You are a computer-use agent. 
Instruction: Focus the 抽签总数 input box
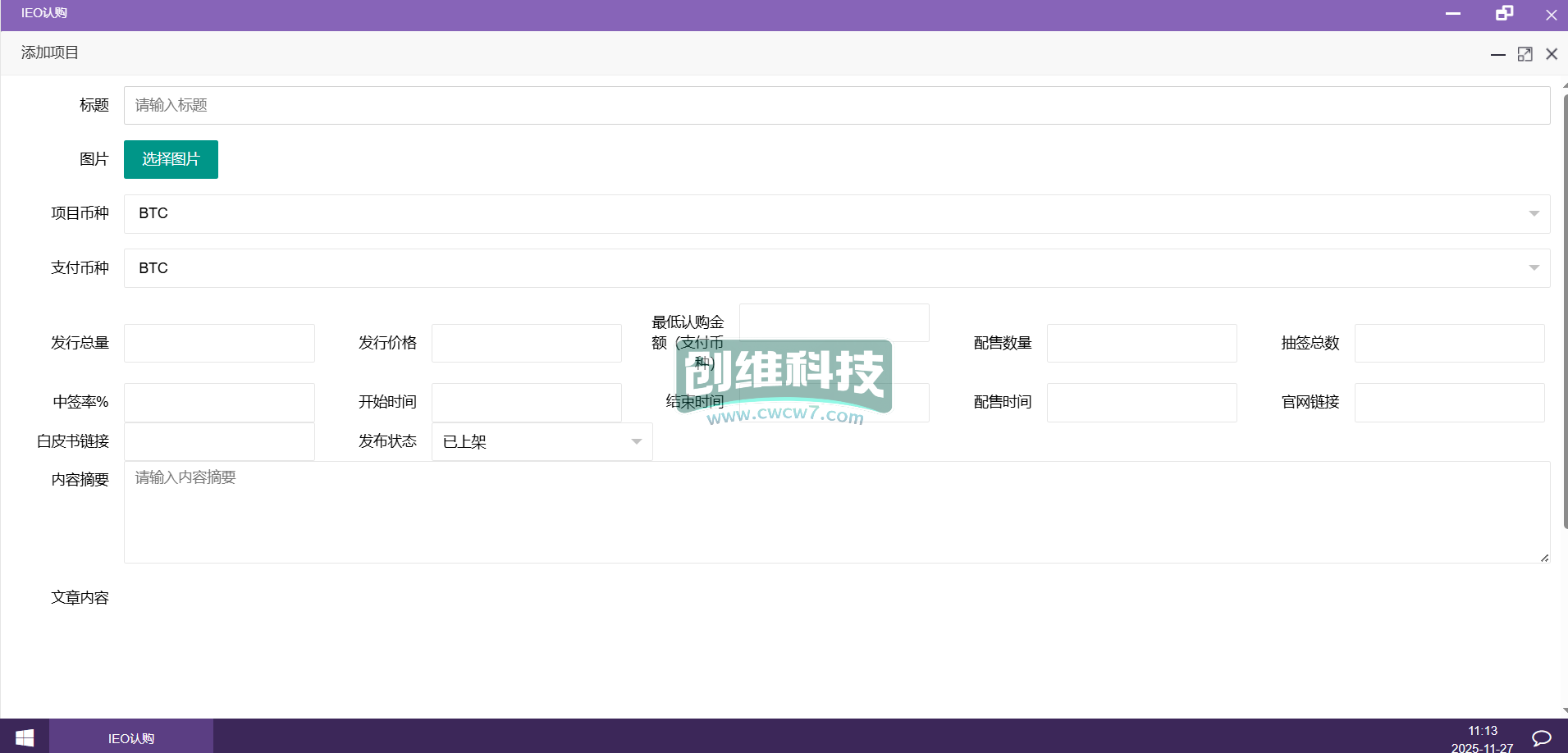point(1449,344)
